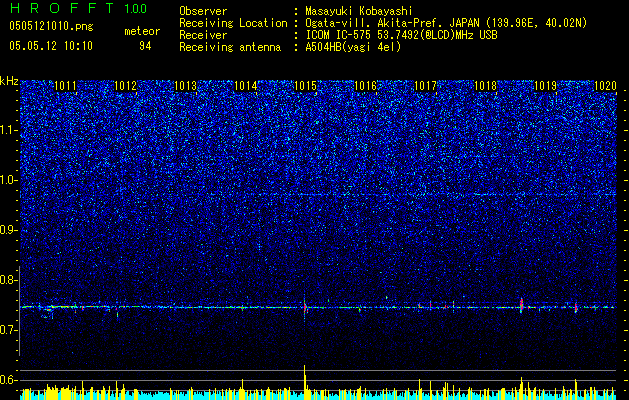Image resolution: width=629 pixels, height=400 pixels.
Task: Click the Receiving Location label
Action: click(233, 23)
